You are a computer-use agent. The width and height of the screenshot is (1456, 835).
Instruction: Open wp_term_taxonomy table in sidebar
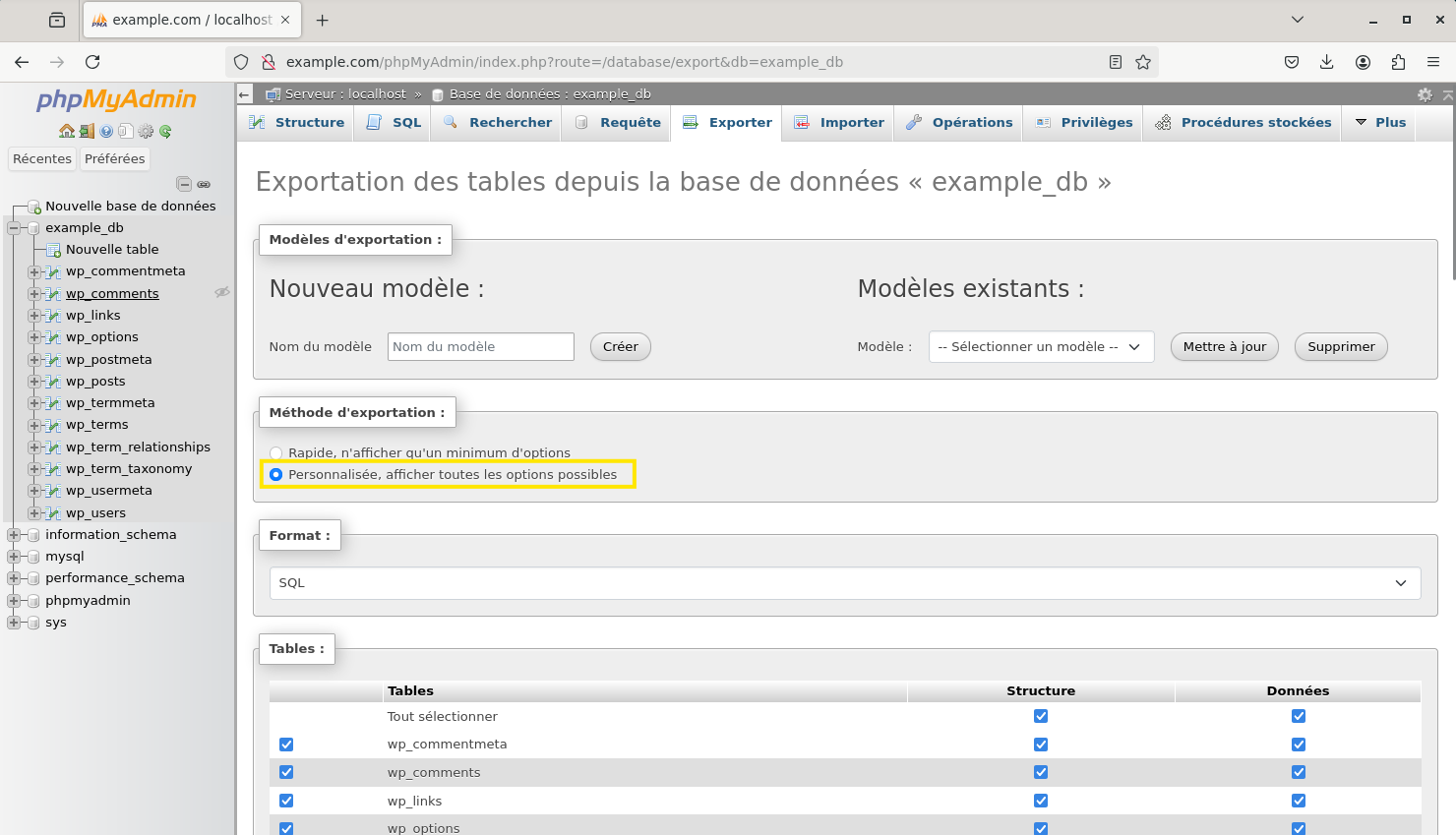pyautogui.click(x=129, y=469)
